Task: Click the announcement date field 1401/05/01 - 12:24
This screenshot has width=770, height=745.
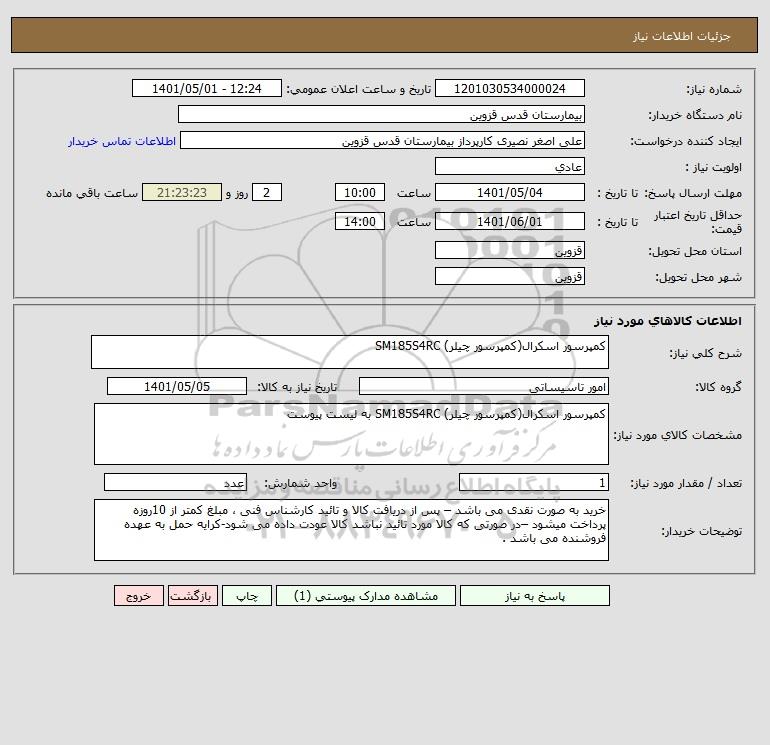Action: click(x=207, y=88)
